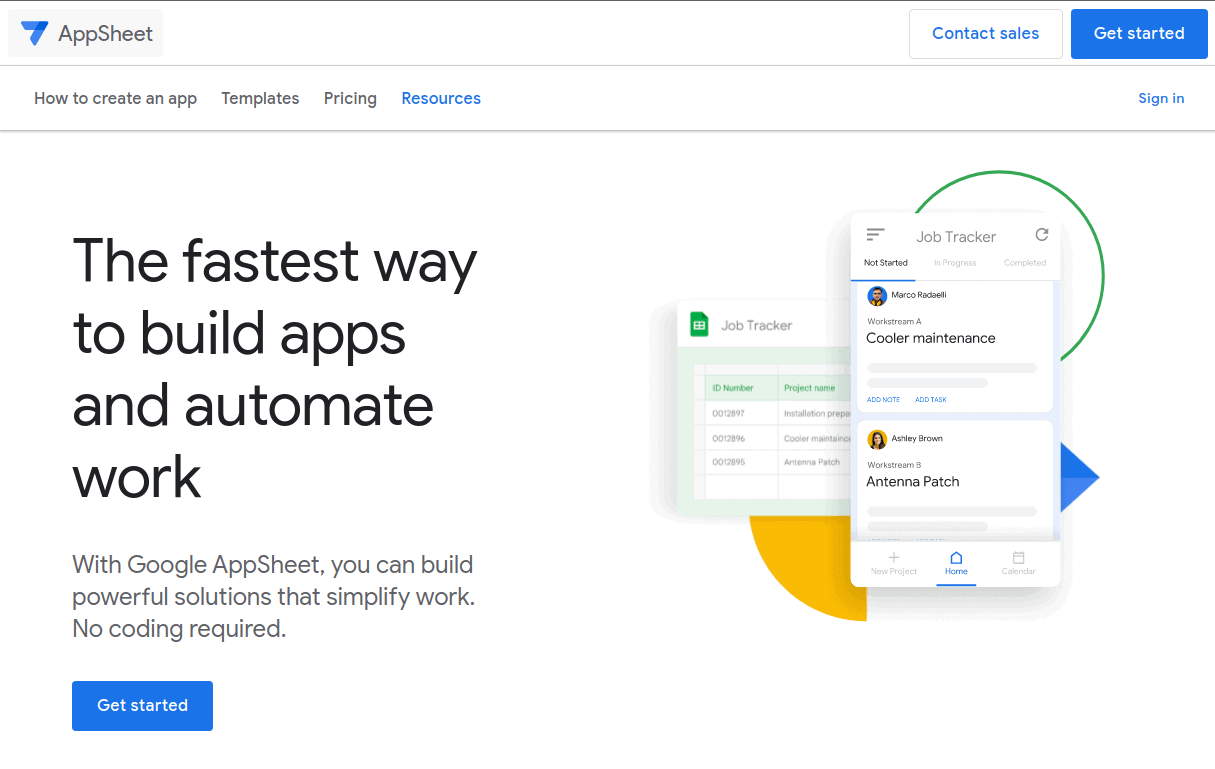Click the green Sheets icon beside Job Tracker

point(699,324)
